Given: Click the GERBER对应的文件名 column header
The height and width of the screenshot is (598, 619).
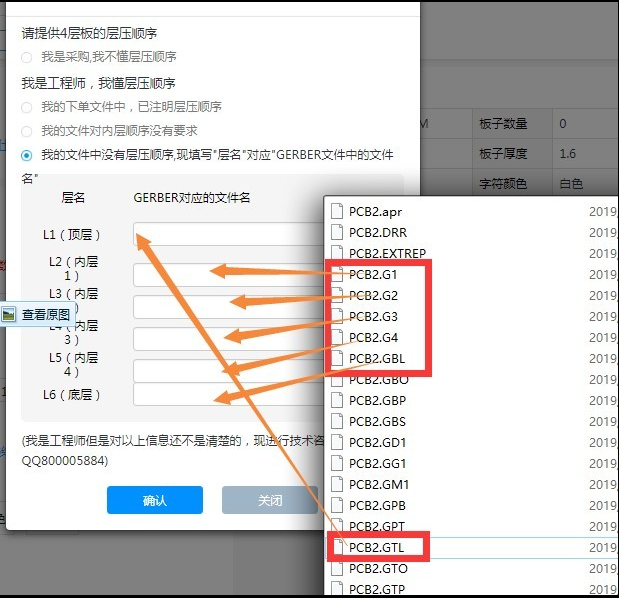Looking at the screenshot, I should (192, 197).
